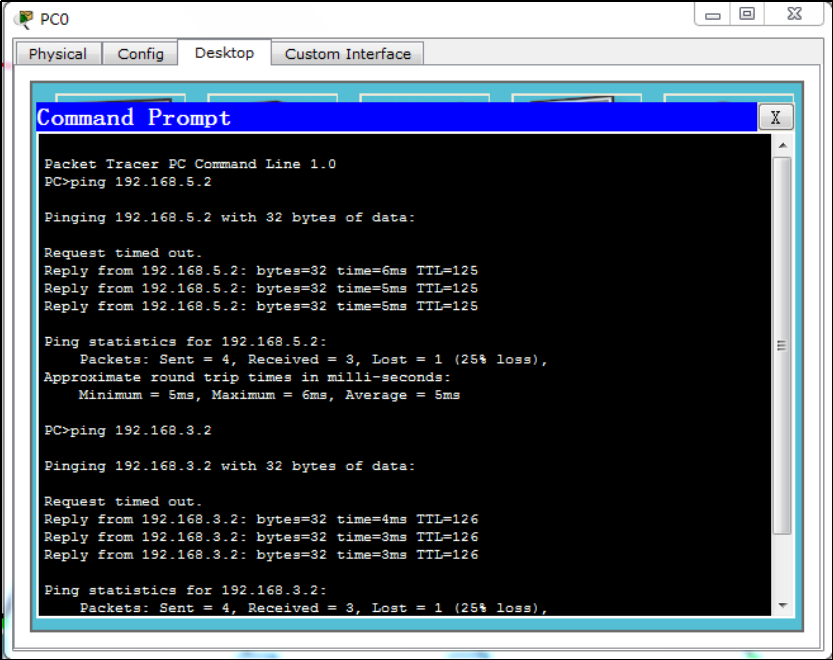Close the PC0 window

coord(794,14)
